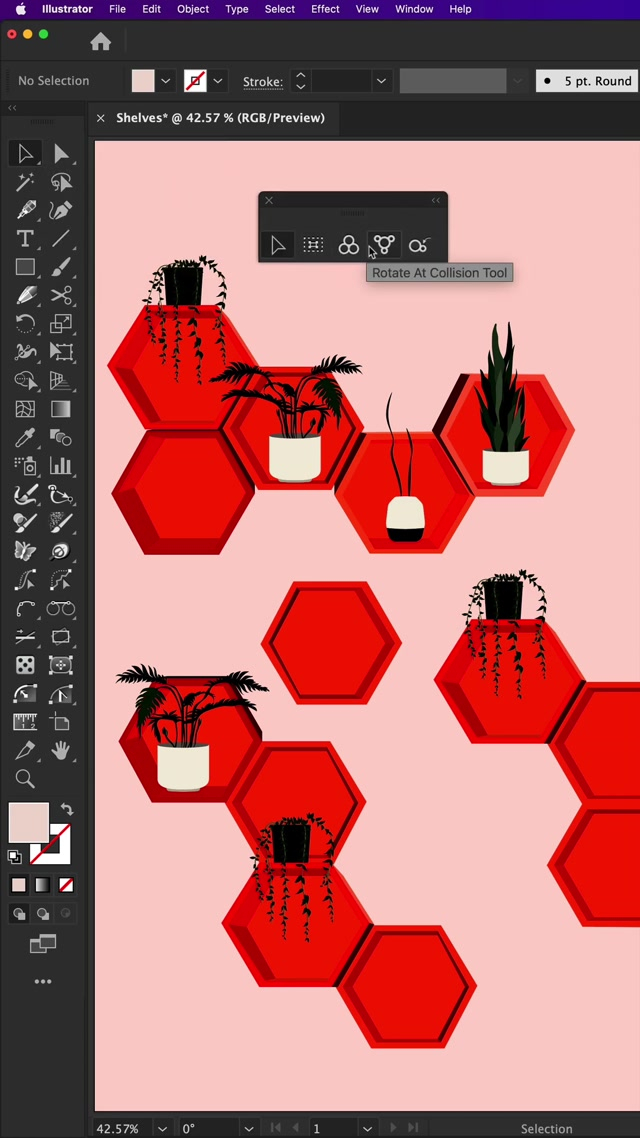Click the 5 pt. Round brush button

(x=587, y=81)
